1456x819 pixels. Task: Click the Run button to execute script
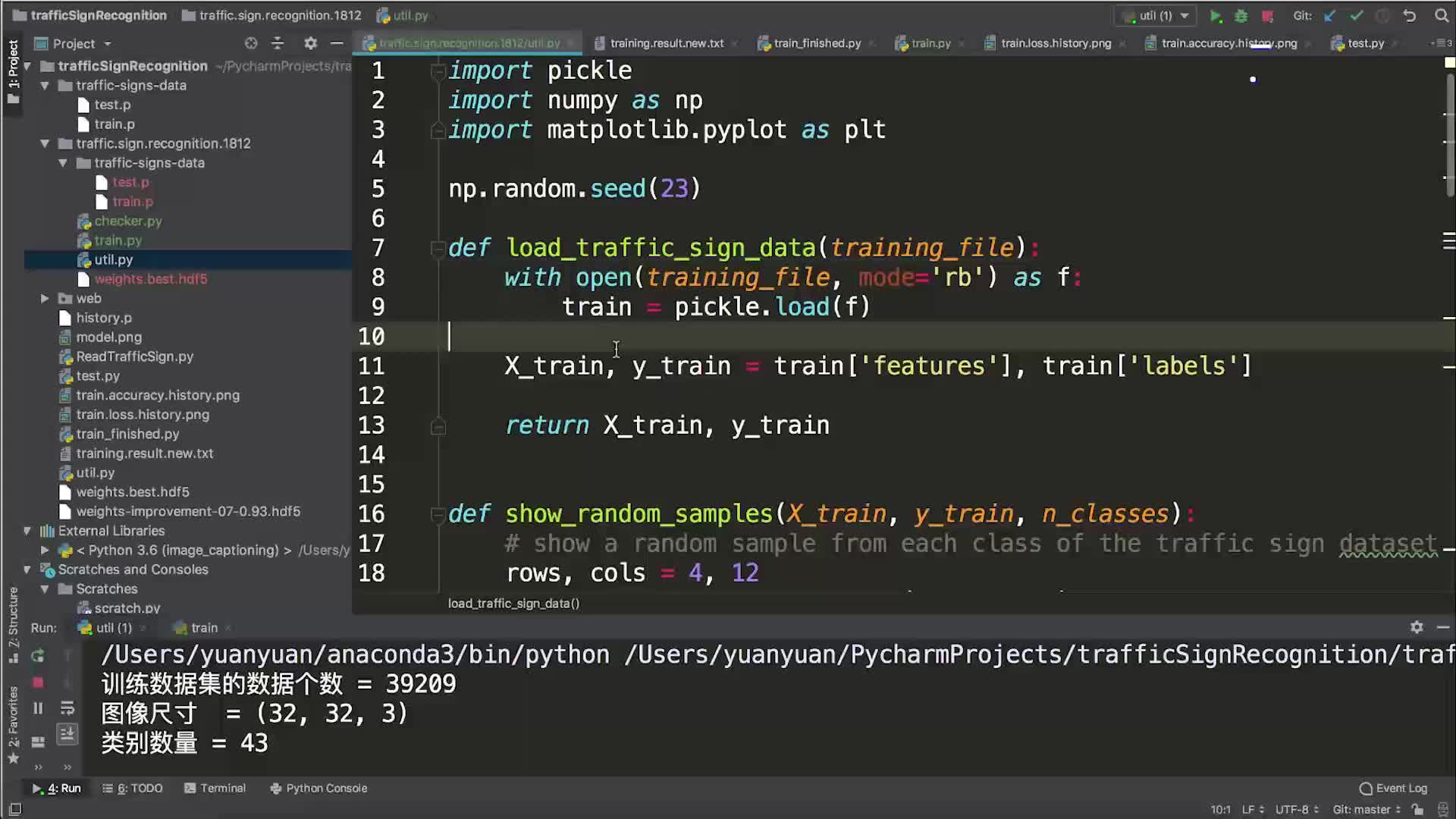click(x=1214, y=15)
